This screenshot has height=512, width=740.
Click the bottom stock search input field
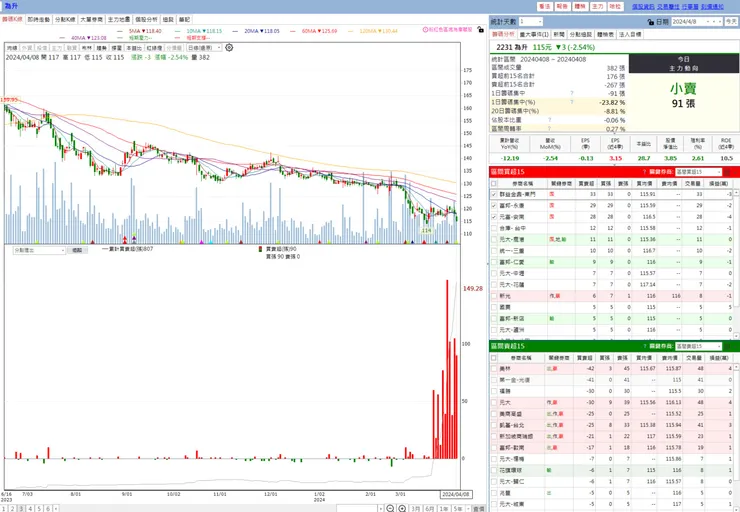356,509
